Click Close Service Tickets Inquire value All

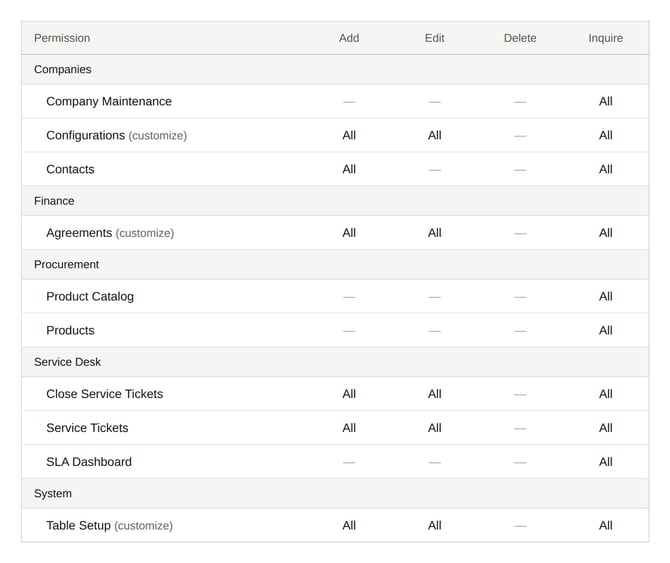point(605,394)
